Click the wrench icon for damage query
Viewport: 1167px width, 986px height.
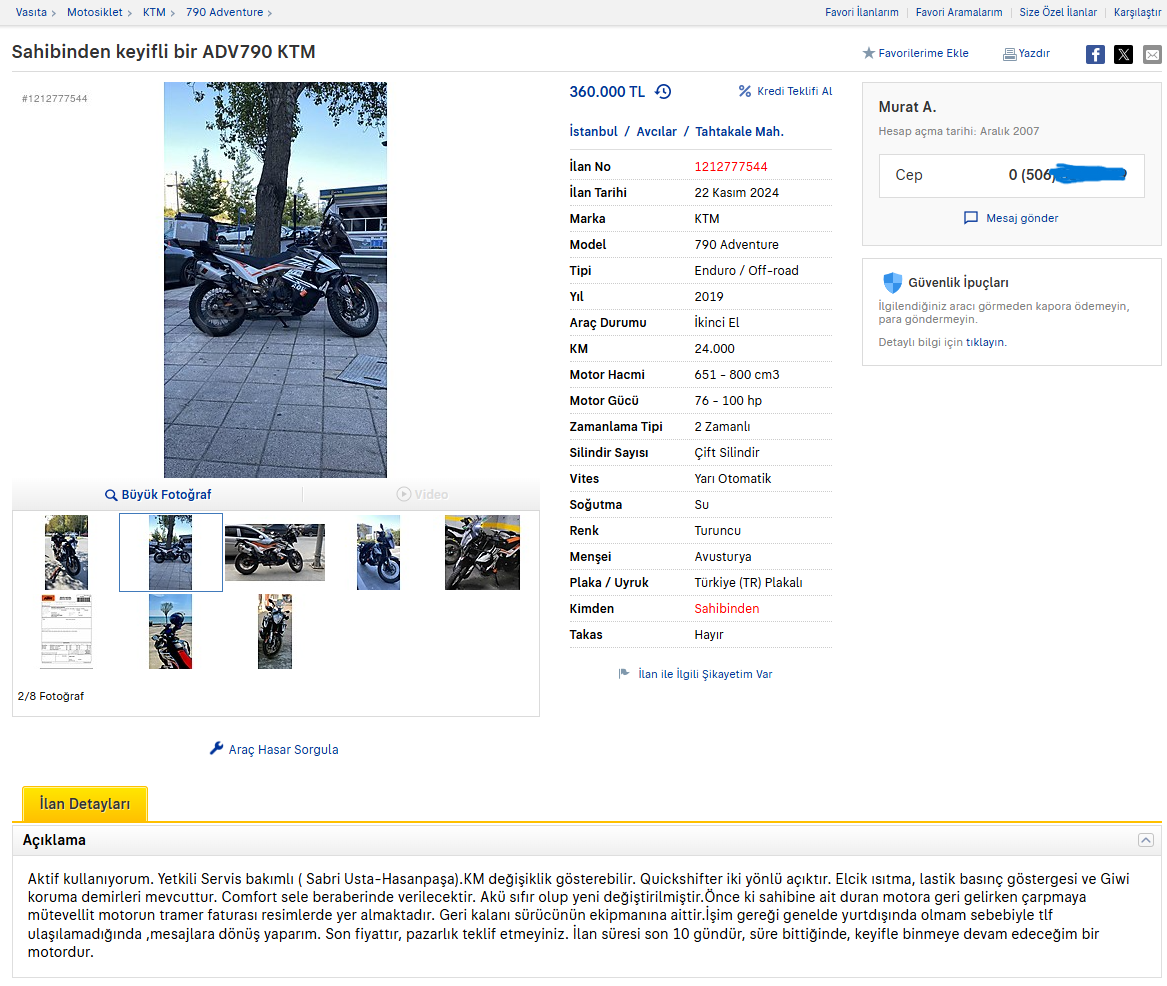click(217, 749)
